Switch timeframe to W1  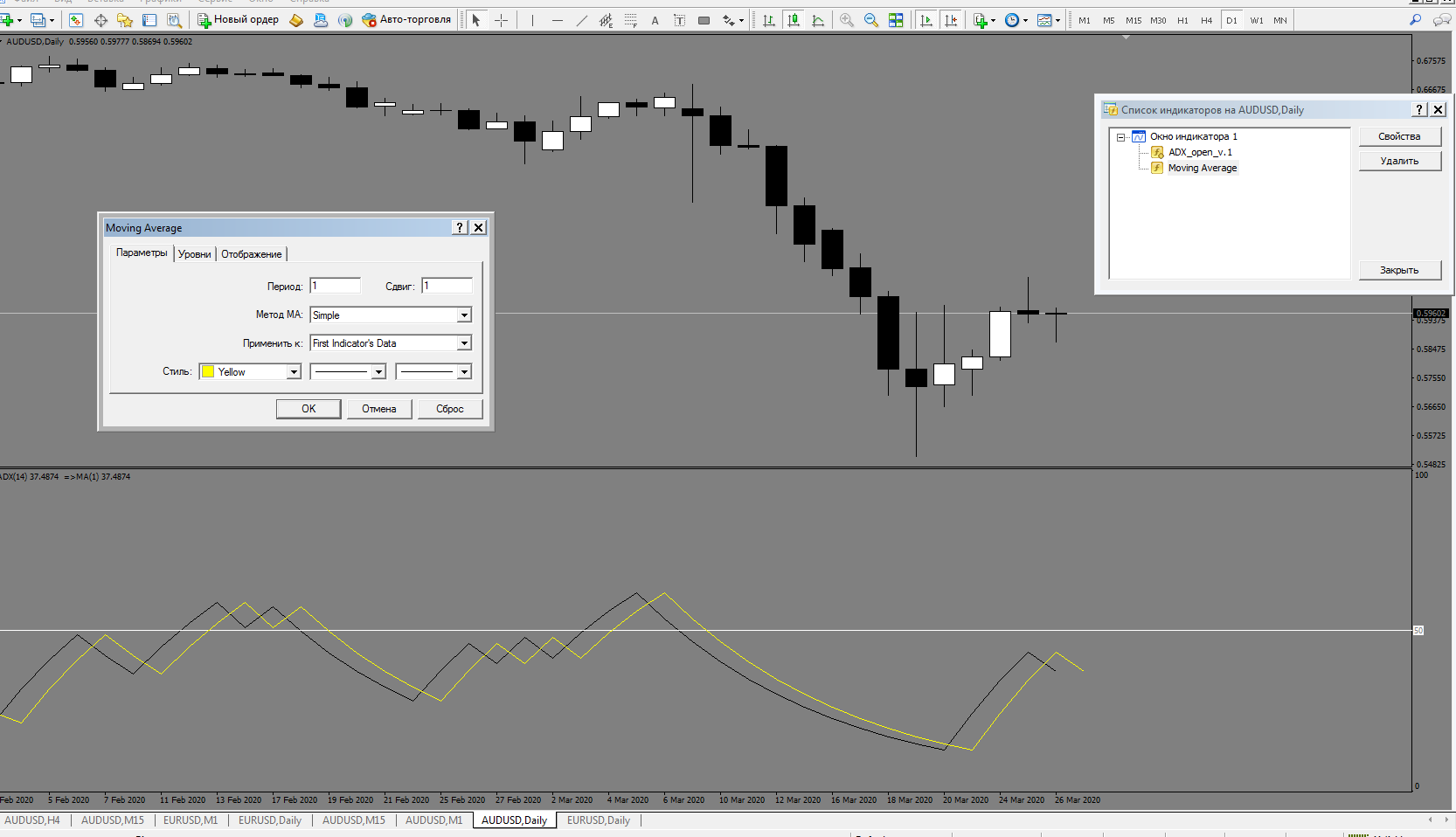(x=1257, y=20)
